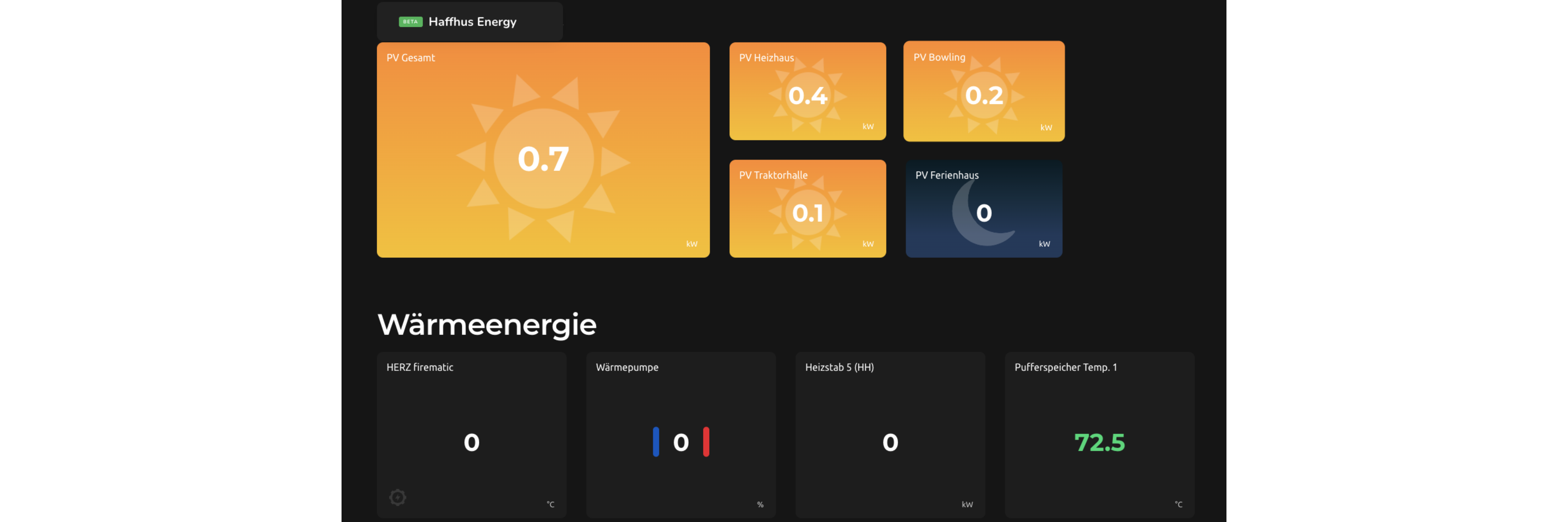Click the kW unit in Heizstab 5
Image resolution: width=1568 pixels, height=522 pixels.
click(967, 504)
